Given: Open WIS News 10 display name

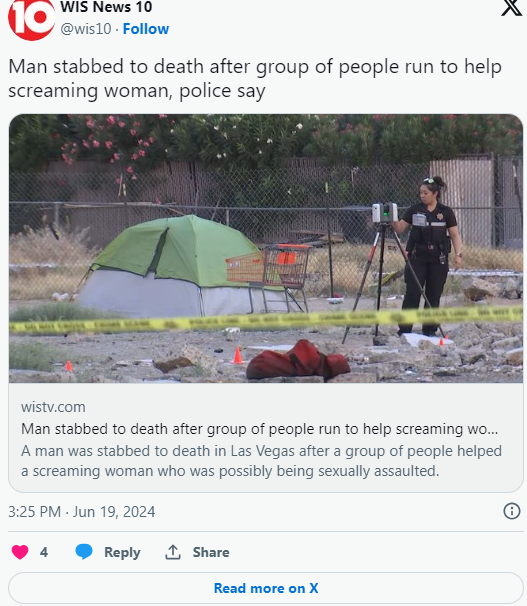Looking at the screenshot, I should [x=106, y=7].
